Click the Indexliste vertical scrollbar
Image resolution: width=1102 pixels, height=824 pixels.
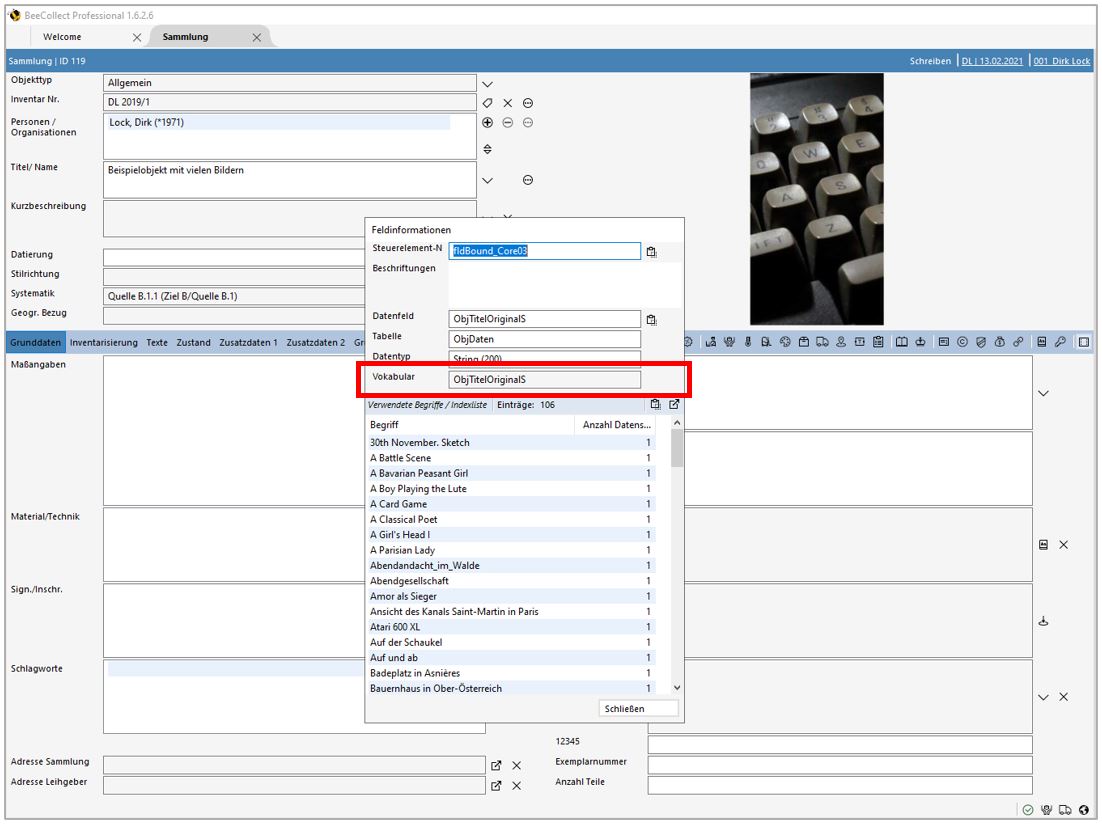677,560
